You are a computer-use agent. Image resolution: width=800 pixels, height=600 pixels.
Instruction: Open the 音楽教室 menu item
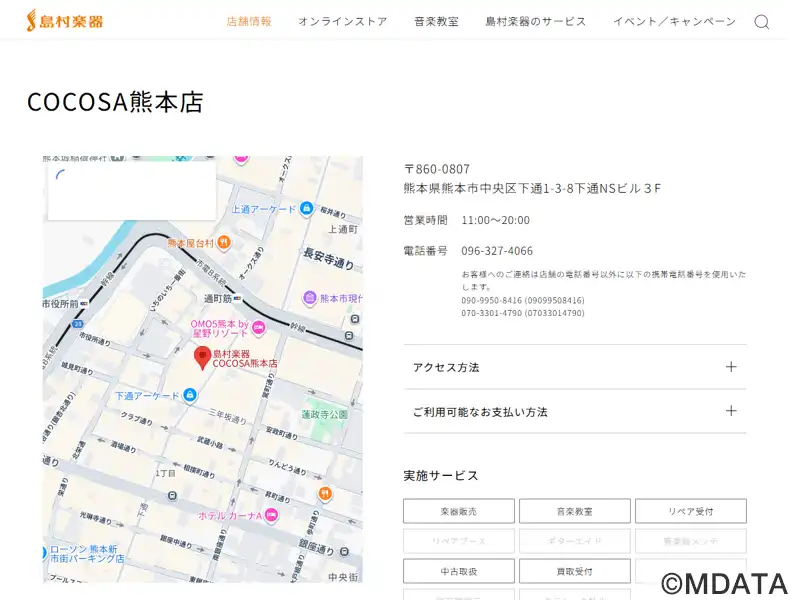click(436, 22)
